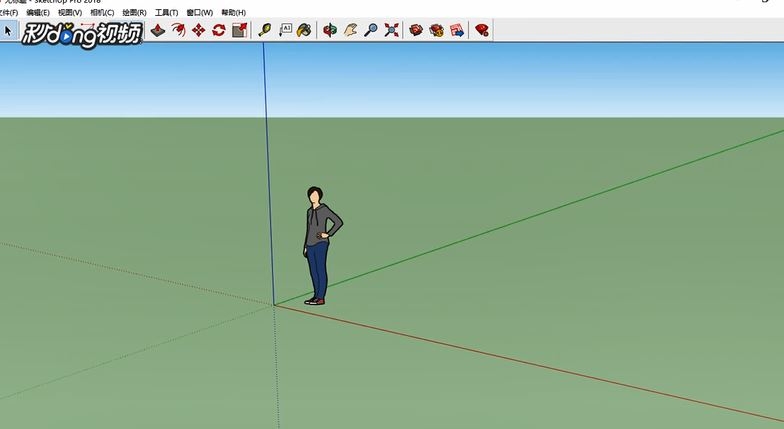Choose the Paint Bucket tool
The width and height of the screenshot is (784, 429).
click(304, 30)
